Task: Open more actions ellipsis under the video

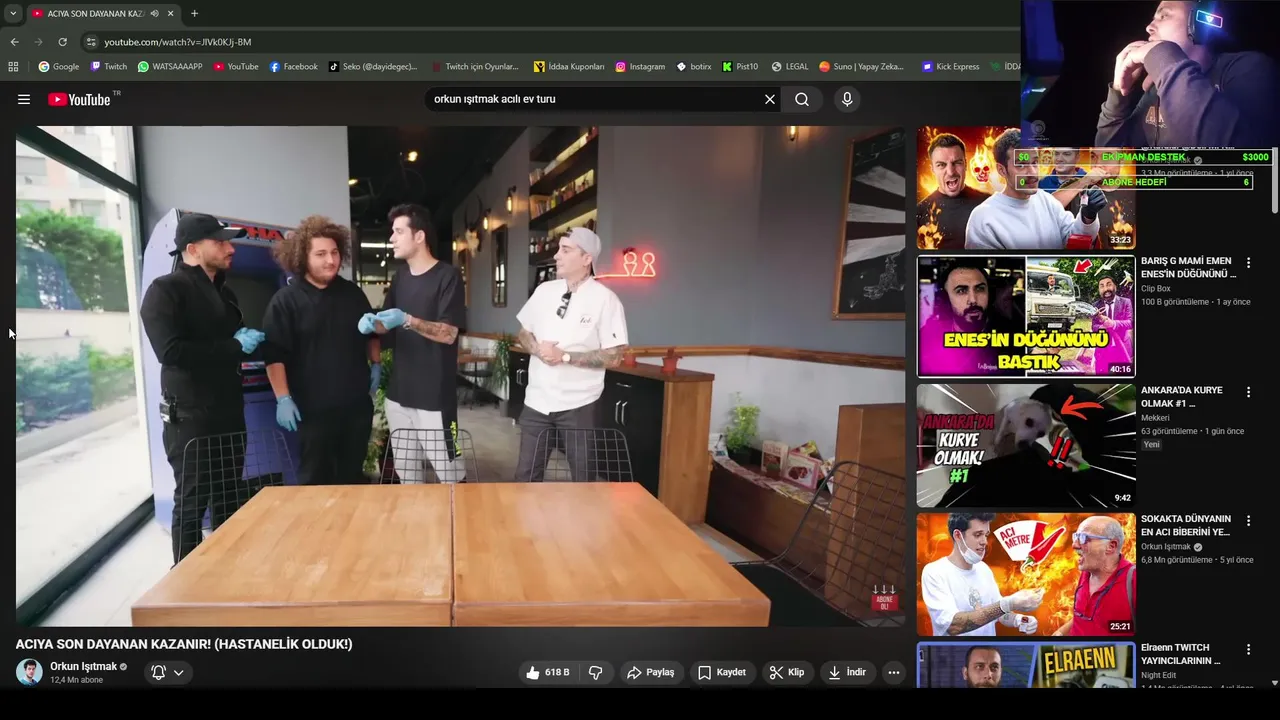Action: pyautogui.click(x=894, y=672)
